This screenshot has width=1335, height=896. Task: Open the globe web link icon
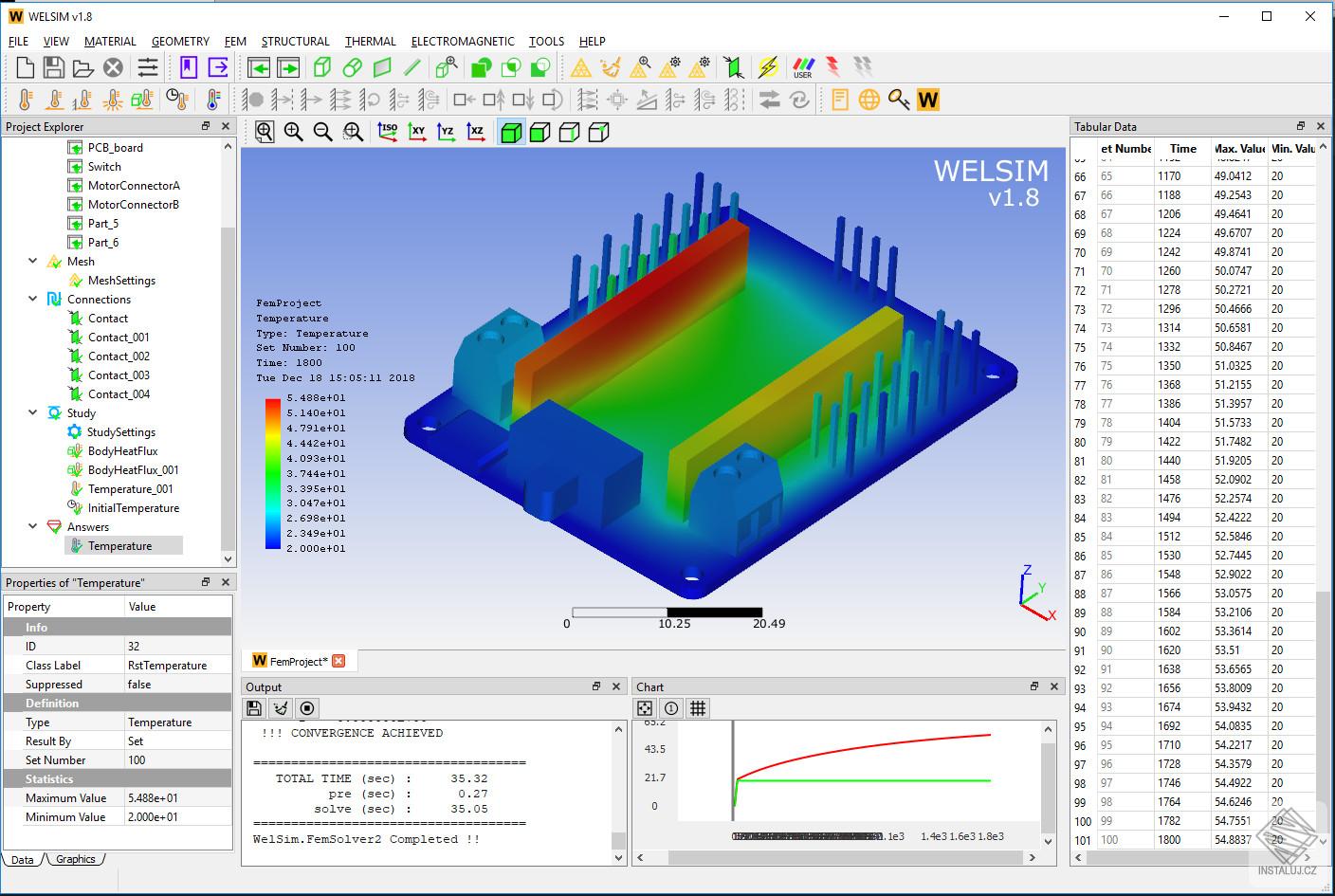(x=869, y=100)
